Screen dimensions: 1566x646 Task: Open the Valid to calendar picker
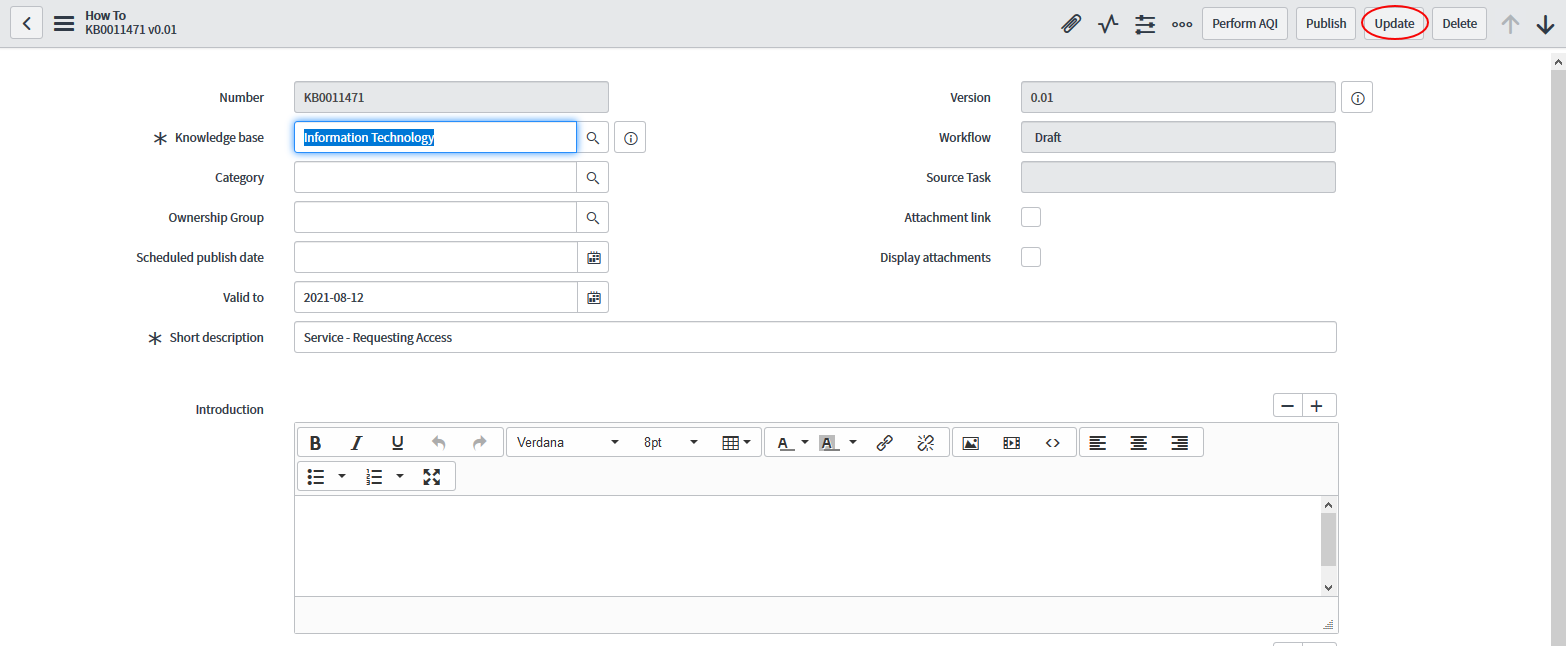click(x=593, y=298)
